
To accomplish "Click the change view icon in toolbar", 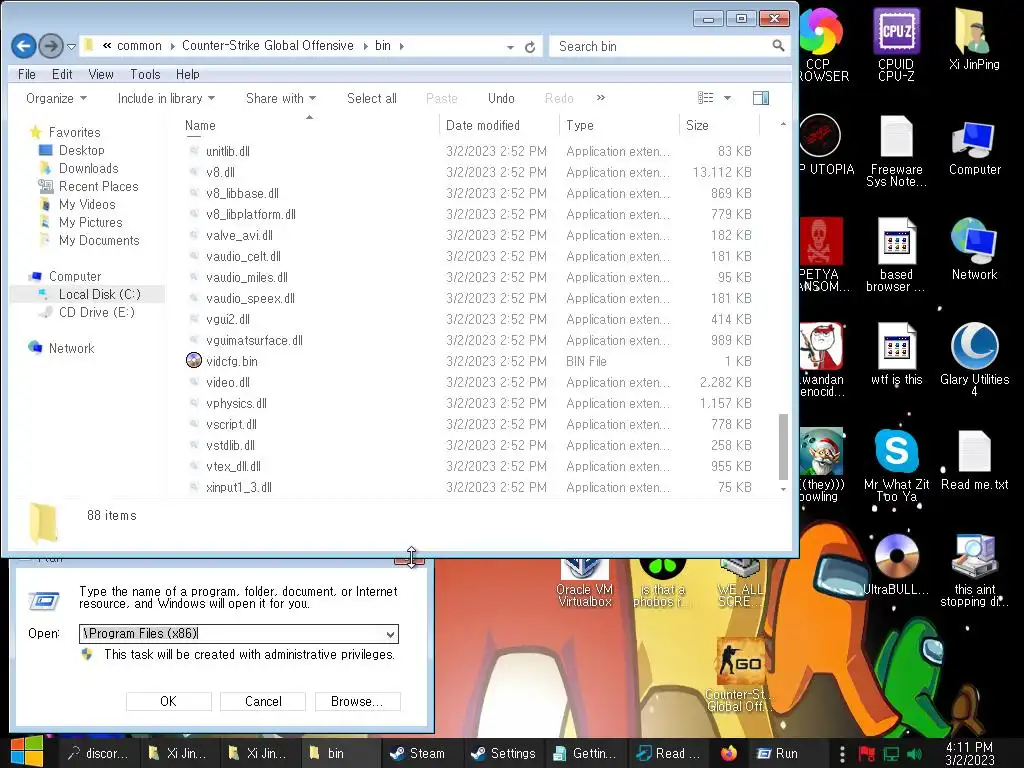I will click(705, 98).
